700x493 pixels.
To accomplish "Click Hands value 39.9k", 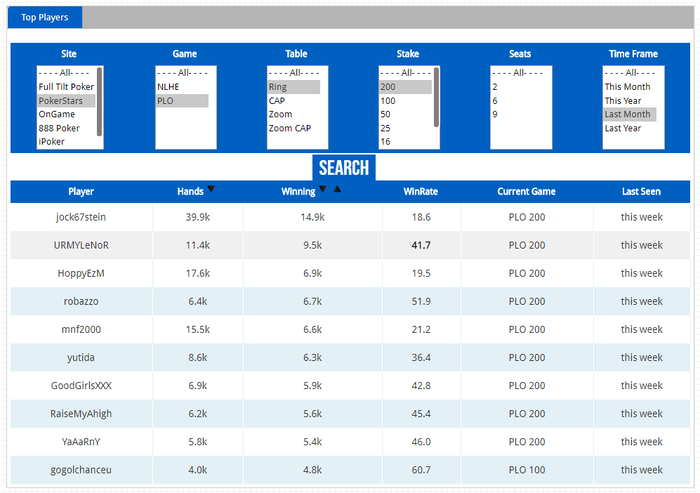I will 198,217.
